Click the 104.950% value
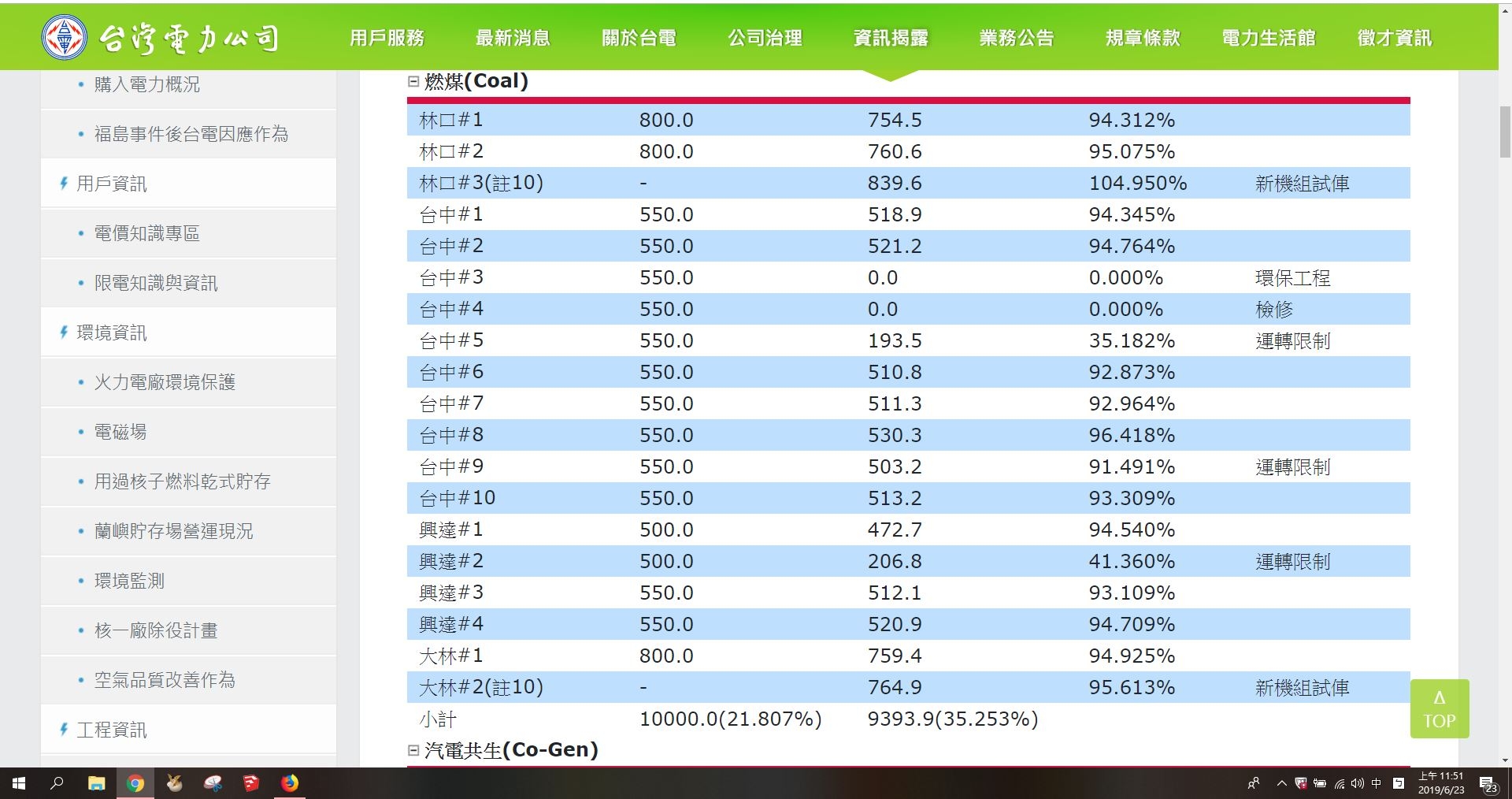This screenshot has height=799, width=1512. point(1138,183)
